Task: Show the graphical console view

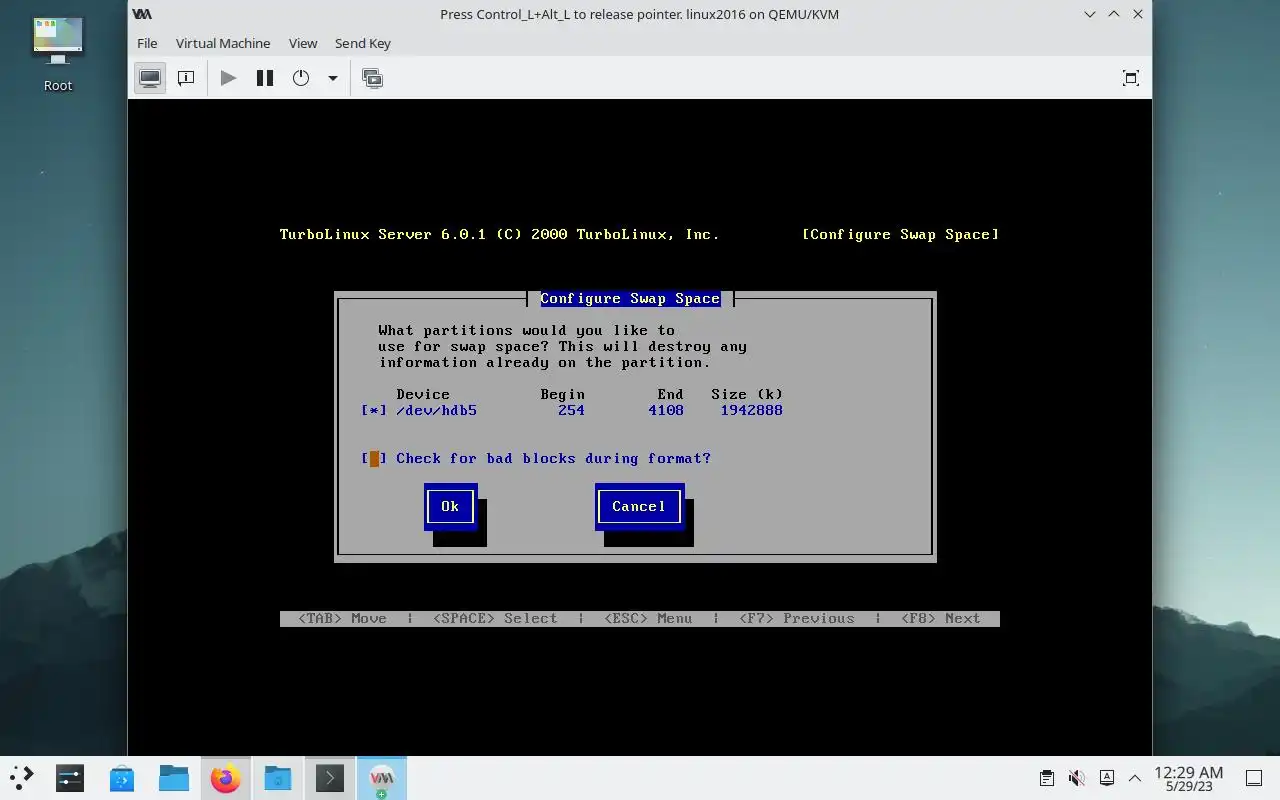Action: (150, 78)
